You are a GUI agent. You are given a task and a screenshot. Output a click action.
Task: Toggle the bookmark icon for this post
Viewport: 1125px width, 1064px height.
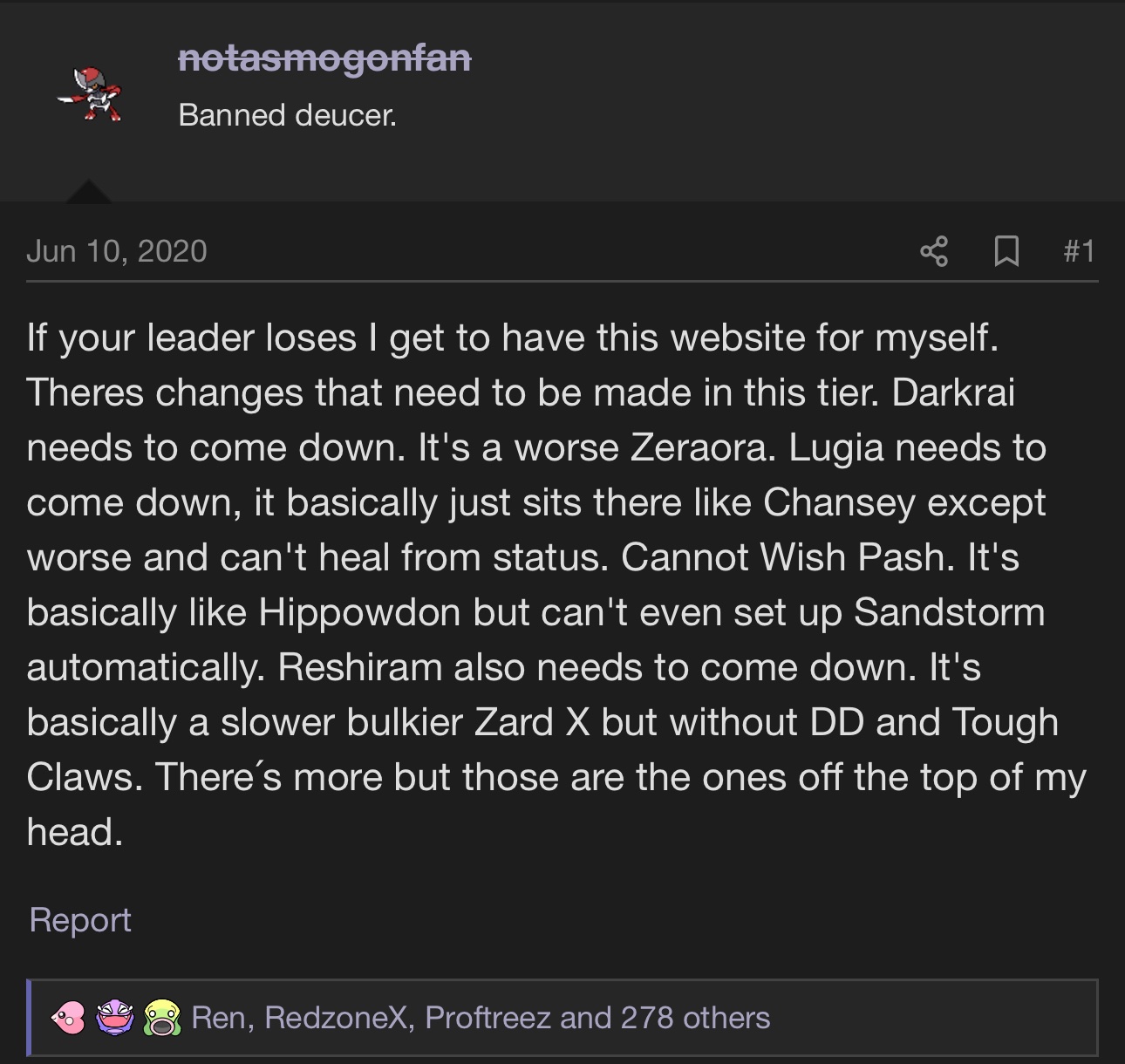(1006, 251)
